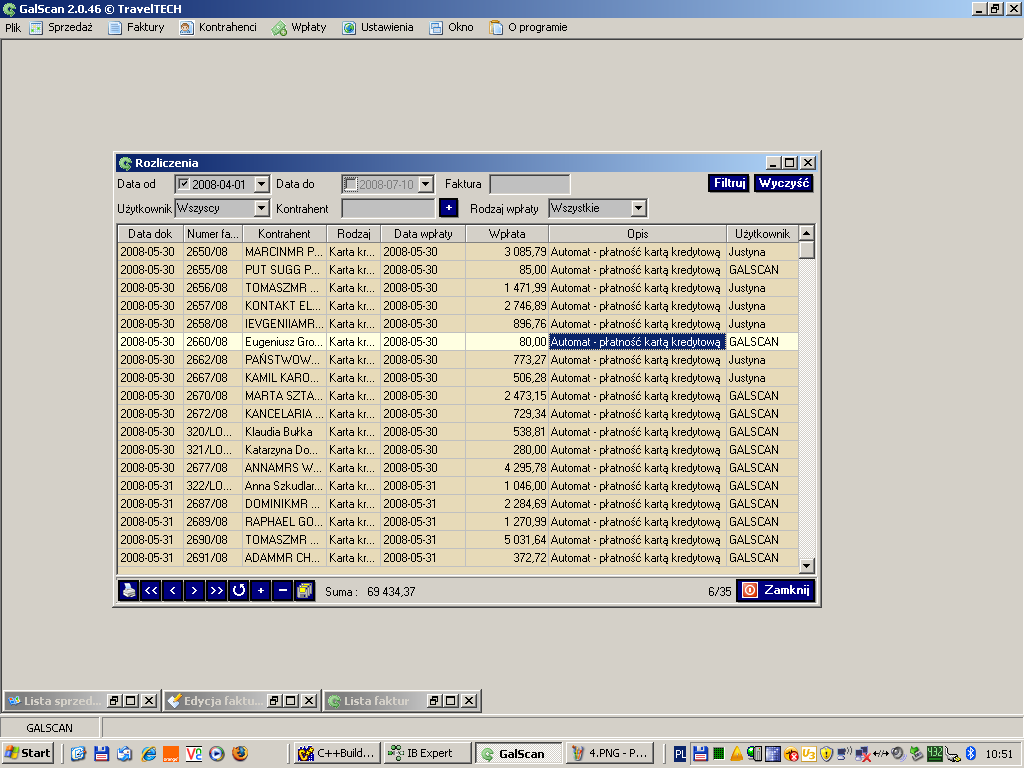Screen dimensions: 1024x768
Task: Click the save-all floppy disks icon
Action: pos(304,590)
